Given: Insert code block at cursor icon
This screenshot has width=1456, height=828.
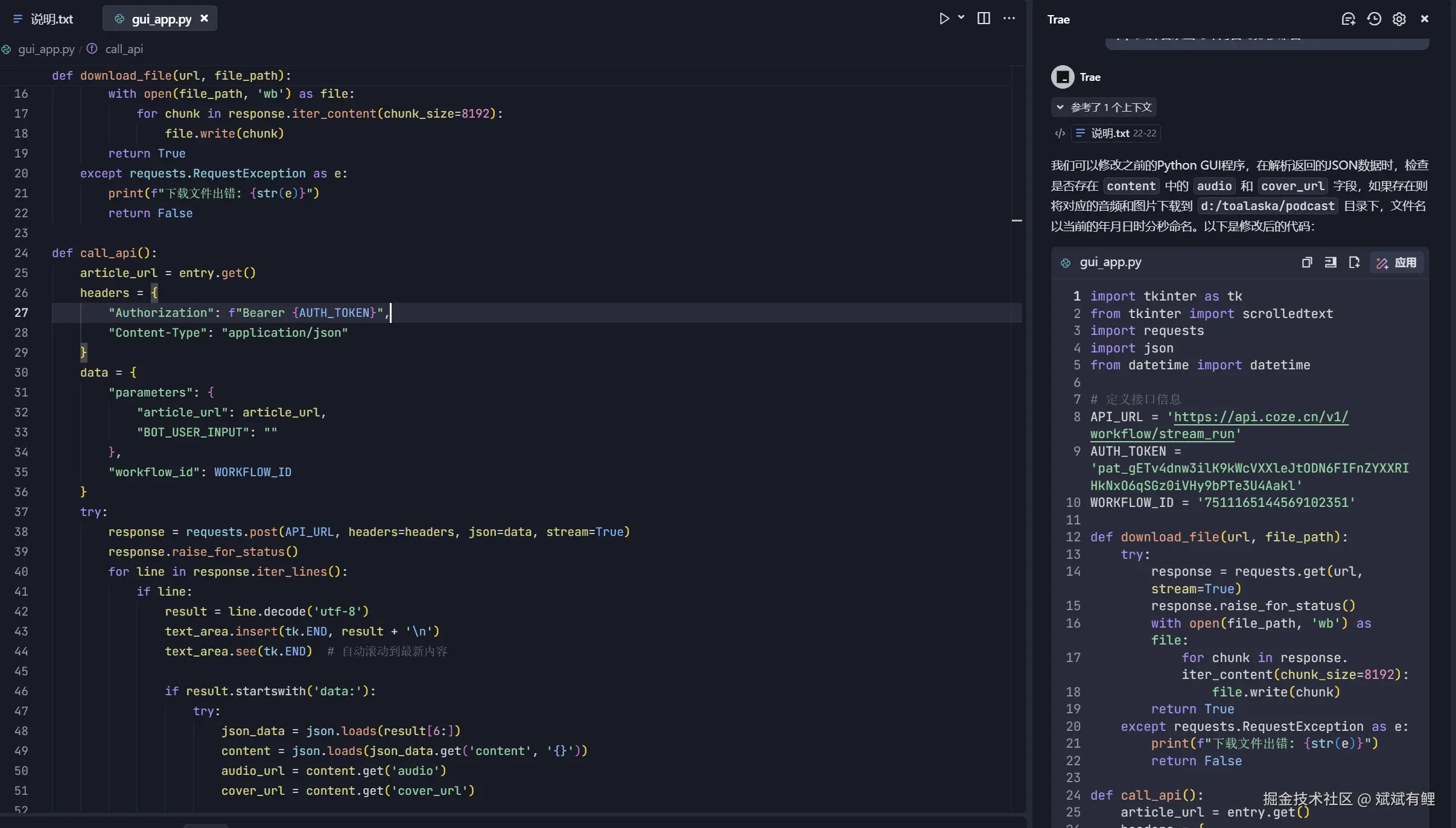Looking at the screenshot, I should 1330,263.
